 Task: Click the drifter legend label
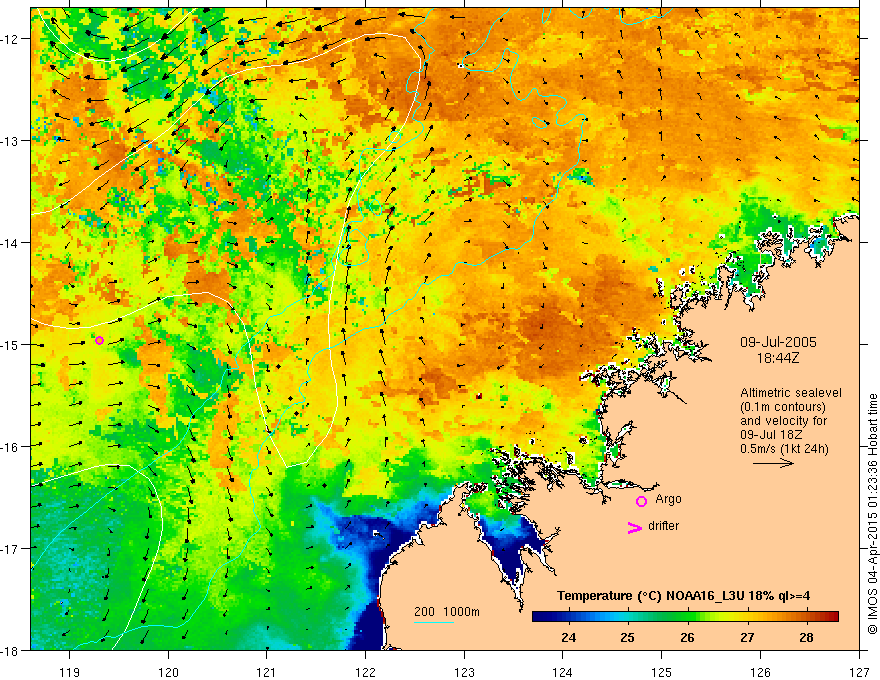663,526
